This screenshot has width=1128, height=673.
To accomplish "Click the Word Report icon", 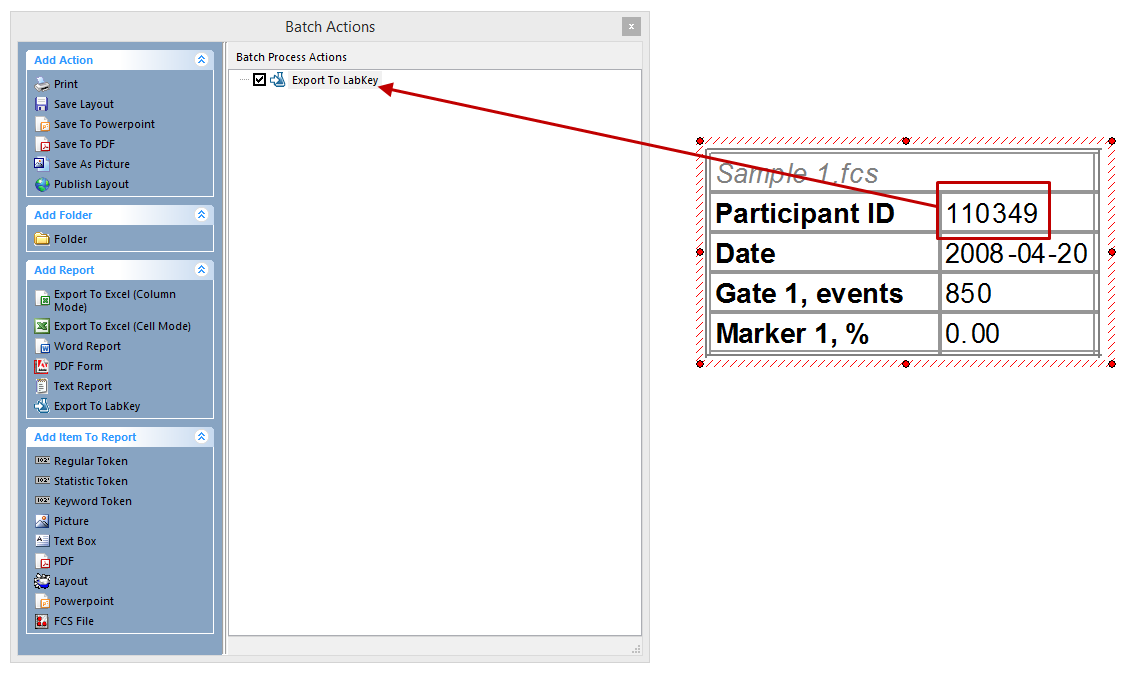I will (42, 346).
